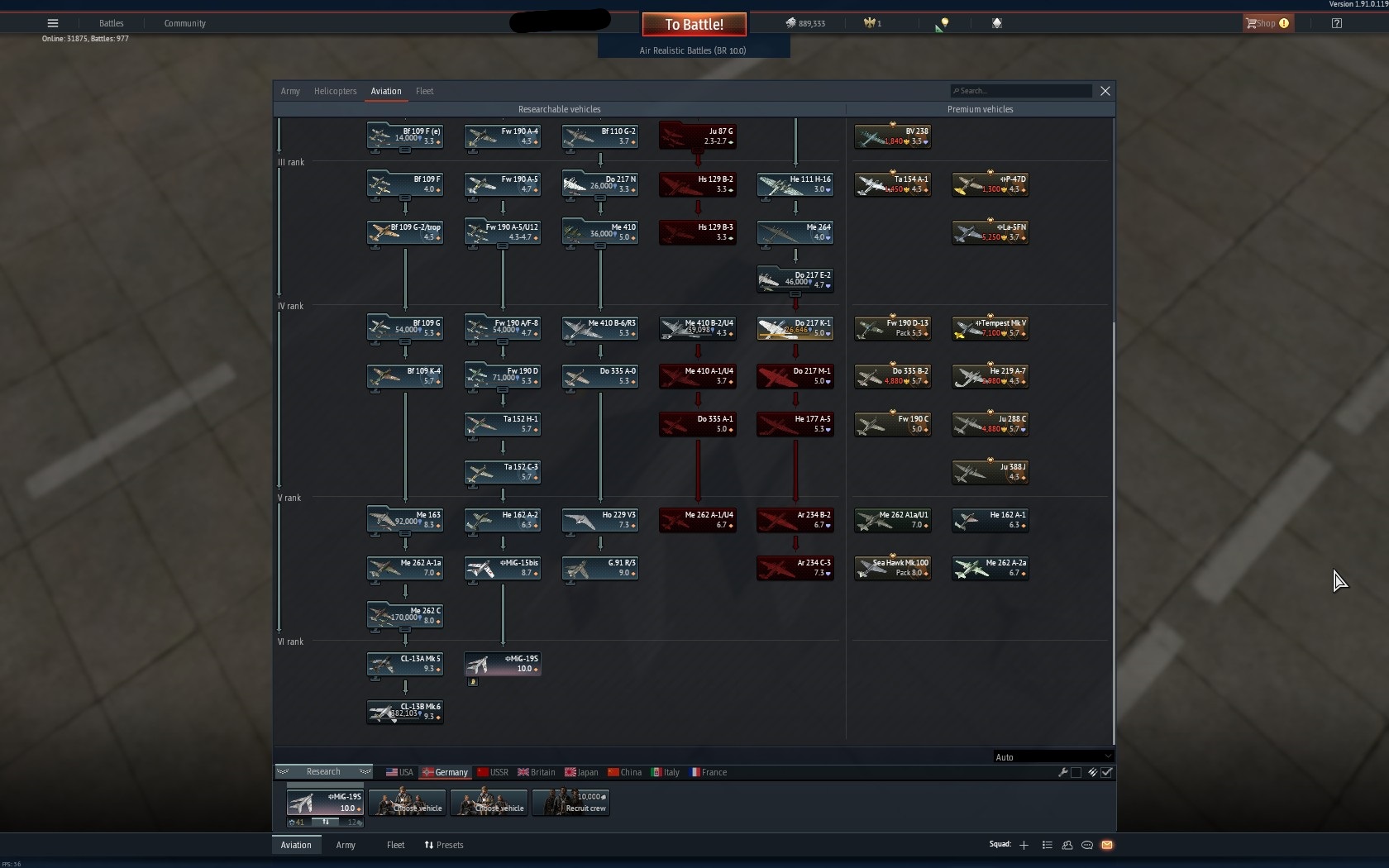Toggle the ammo auto-refill checkbox

(x=1107, y=772)
